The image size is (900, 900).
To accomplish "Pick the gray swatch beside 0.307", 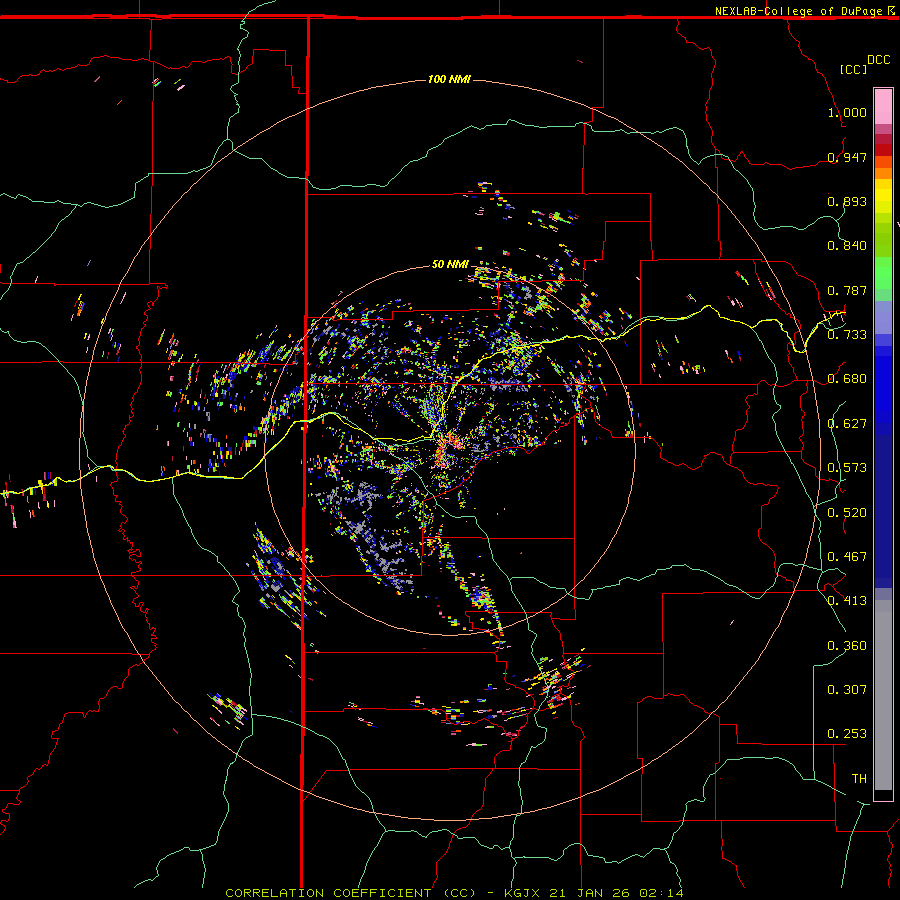I will tap(883, 690).
